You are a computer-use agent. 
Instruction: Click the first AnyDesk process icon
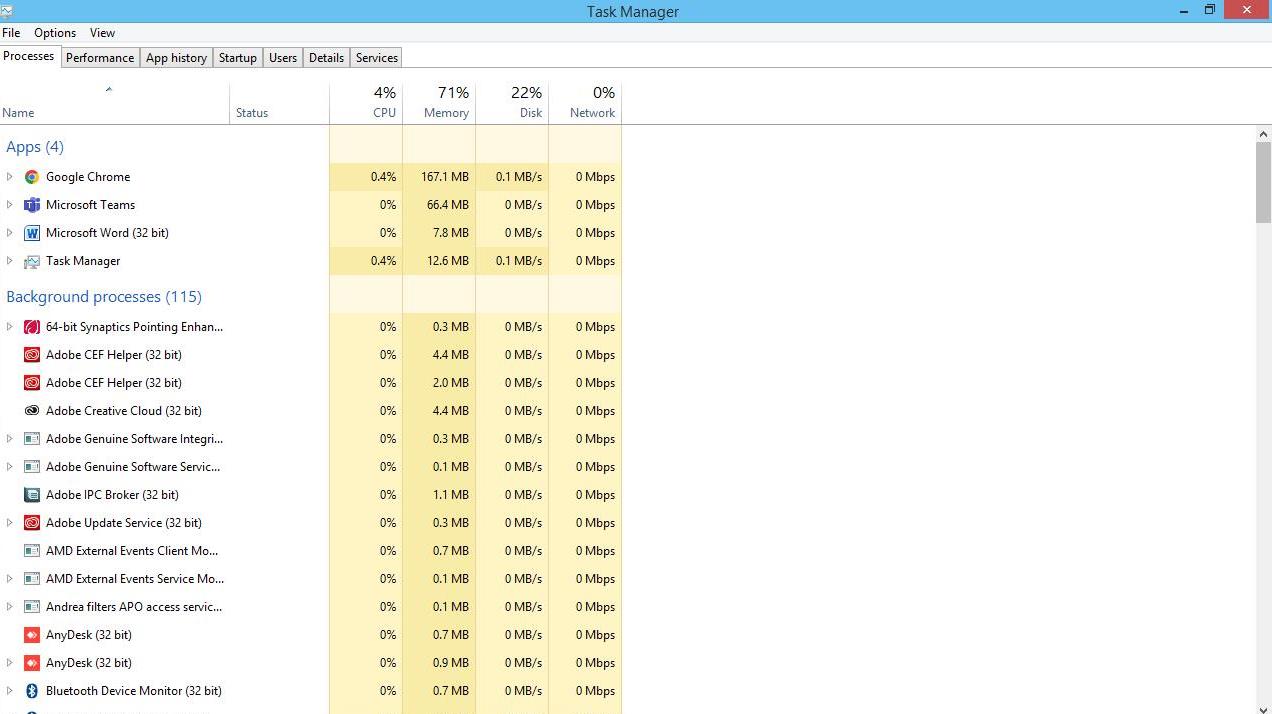click(x=32, y=635)
